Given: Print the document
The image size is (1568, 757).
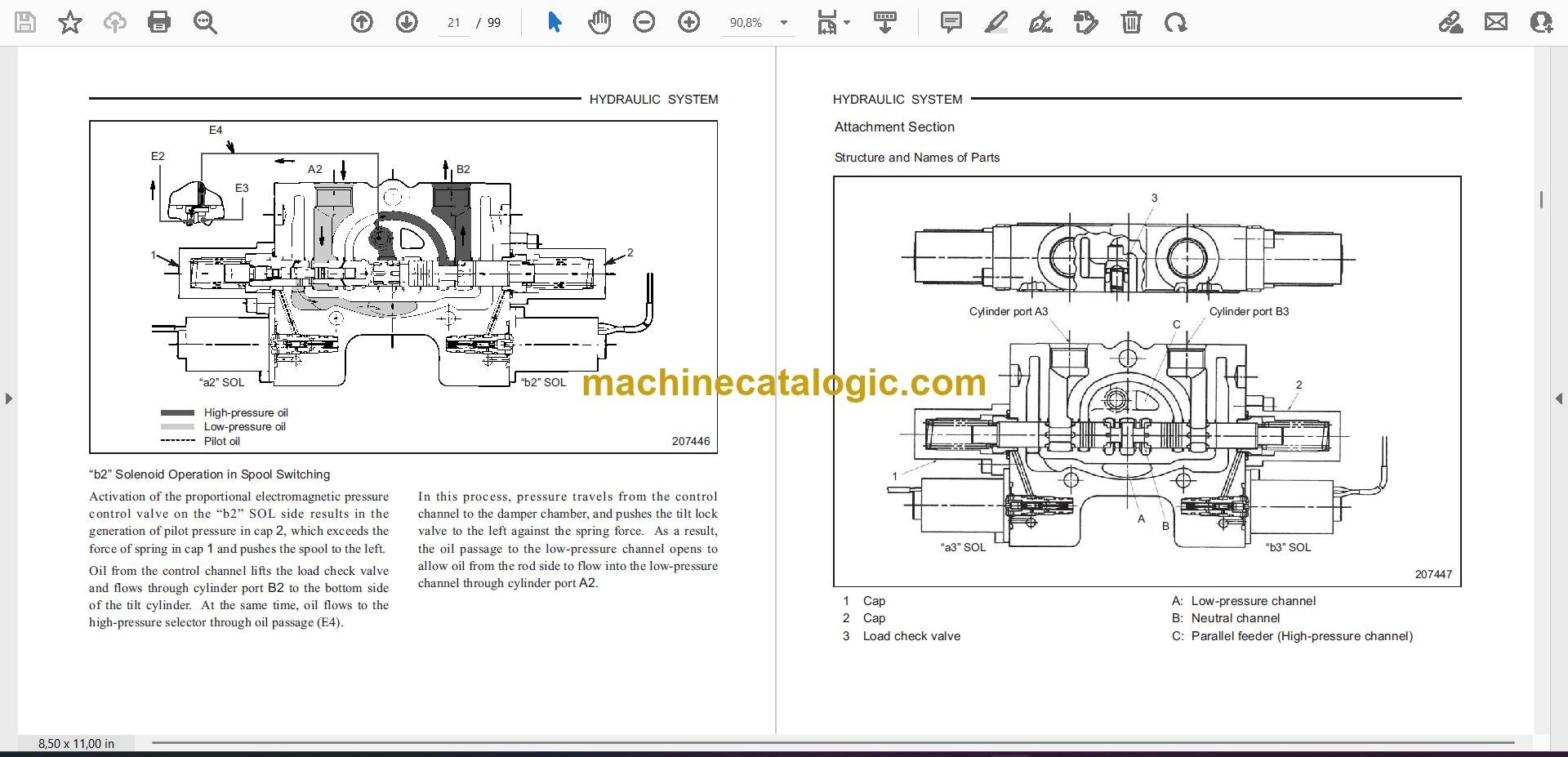Looking at the screenshot, I should coord(159,22).
